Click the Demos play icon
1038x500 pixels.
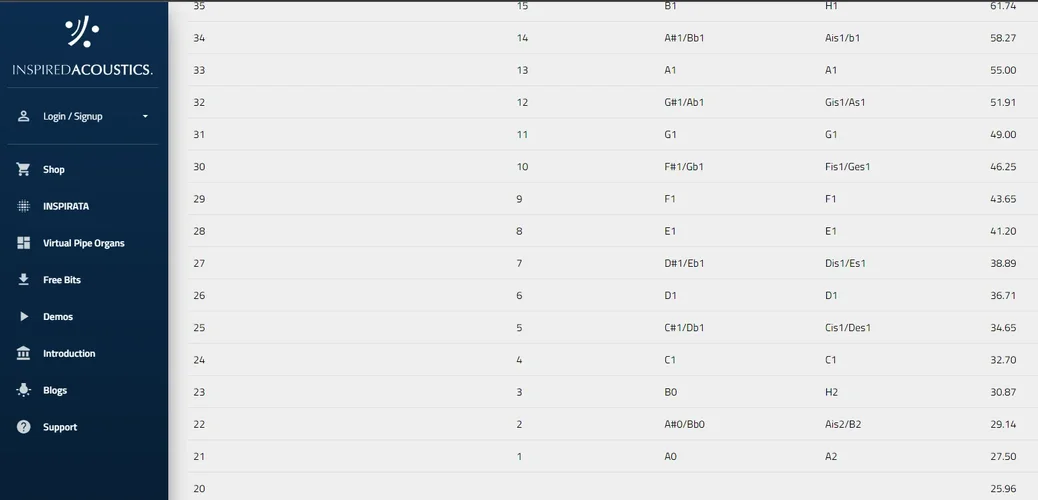click(x=23, y=317)
